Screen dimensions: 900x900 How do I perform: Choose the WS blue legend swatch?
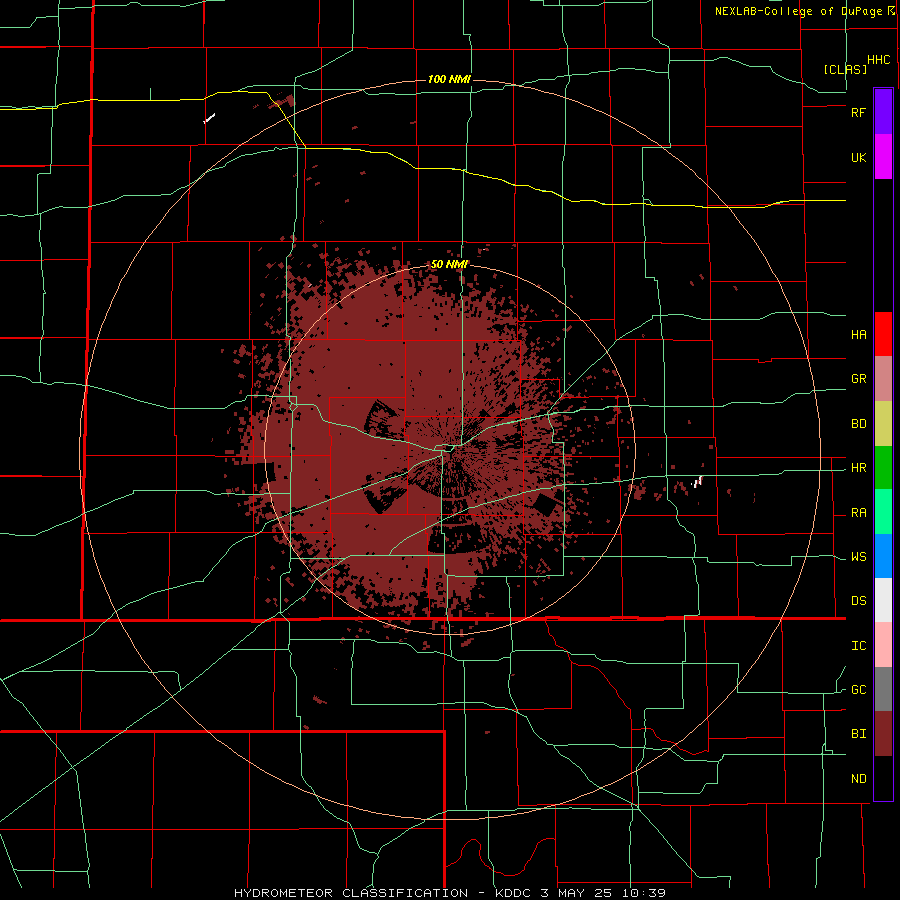pyautogui.click(x=883, y=556)
